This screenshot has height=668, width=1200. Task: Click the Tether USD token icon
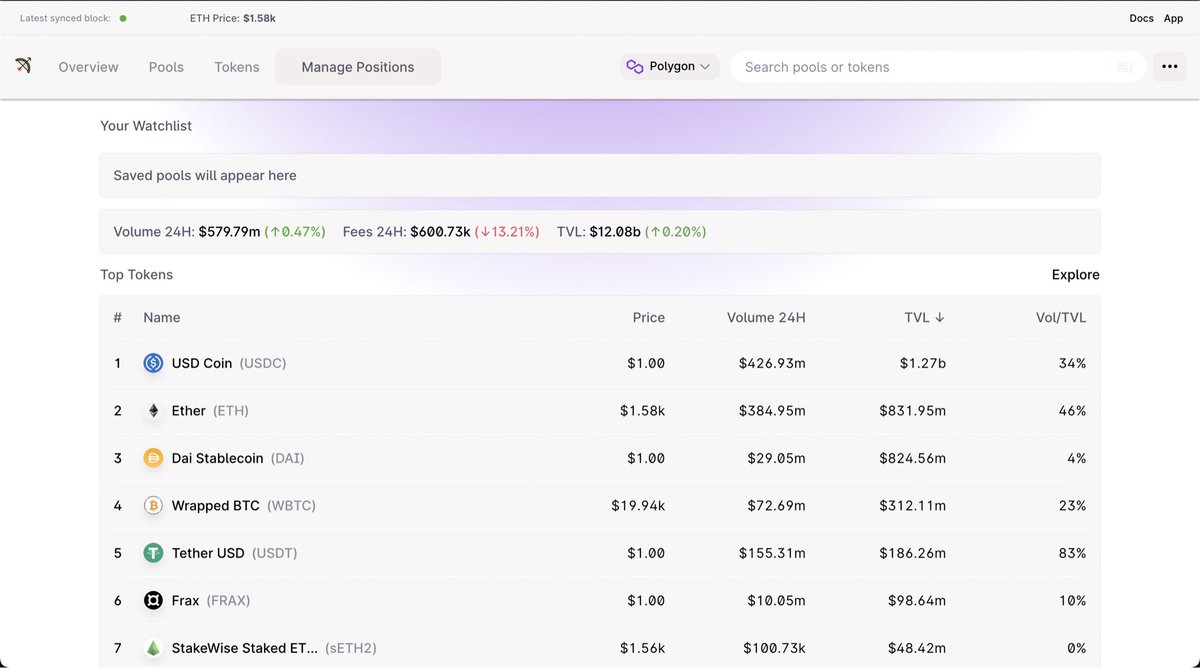click(x=153, y=553)
